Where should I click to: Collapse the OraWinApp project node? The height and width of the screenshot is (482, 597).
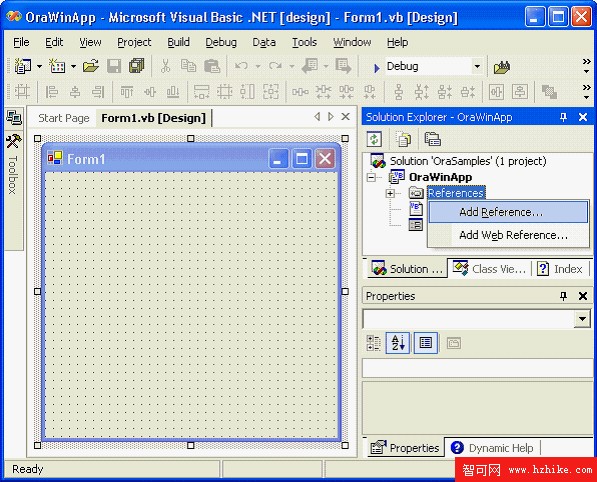[371, 177]
